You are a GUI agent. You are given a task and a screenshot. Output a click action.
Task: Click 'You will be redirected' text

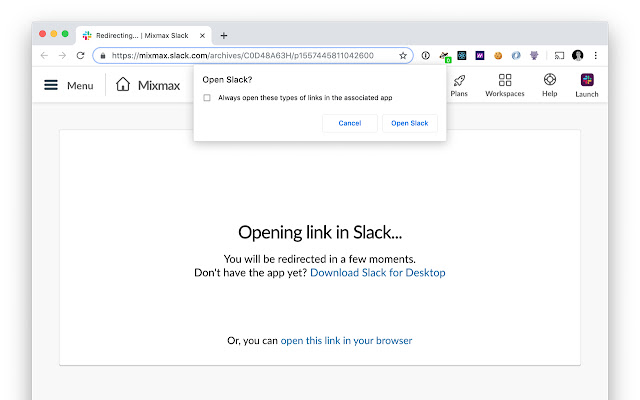click(320, 259)
